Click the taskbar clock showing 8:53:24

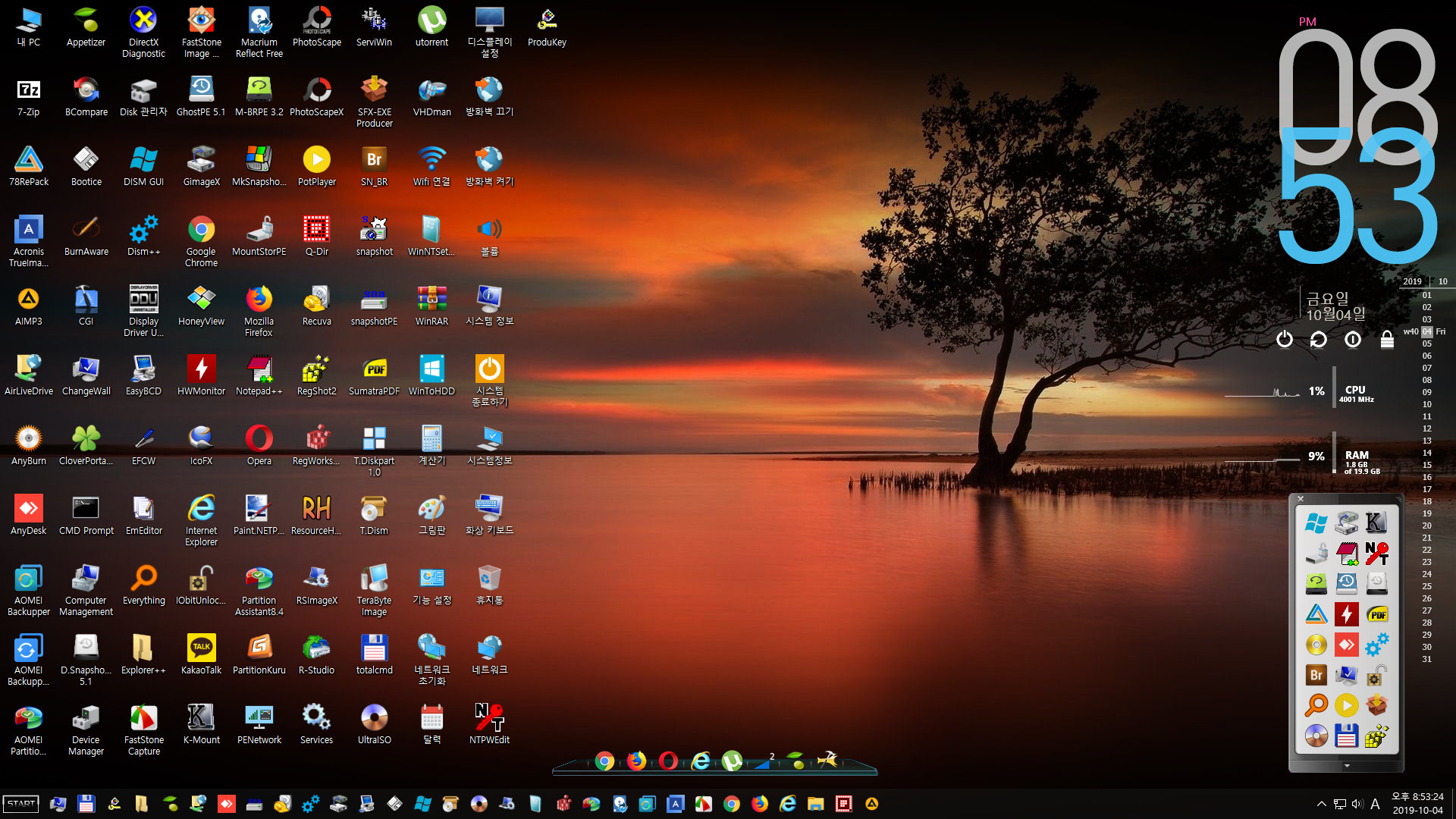[x=1417, y=803]
